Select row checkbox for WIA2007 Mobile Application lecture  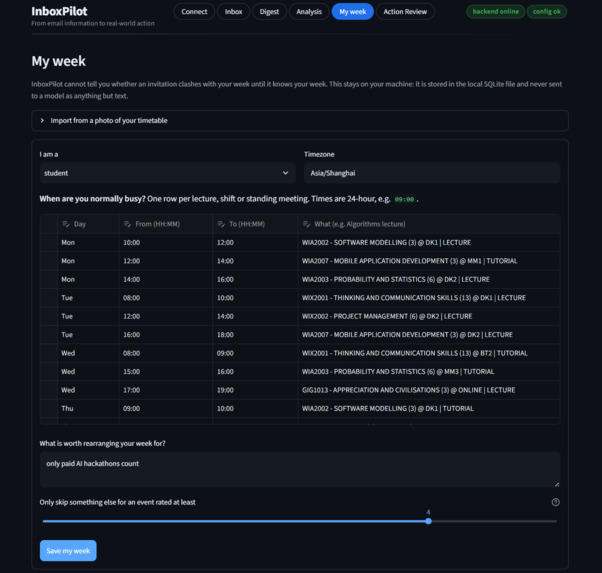pos(49,335)
